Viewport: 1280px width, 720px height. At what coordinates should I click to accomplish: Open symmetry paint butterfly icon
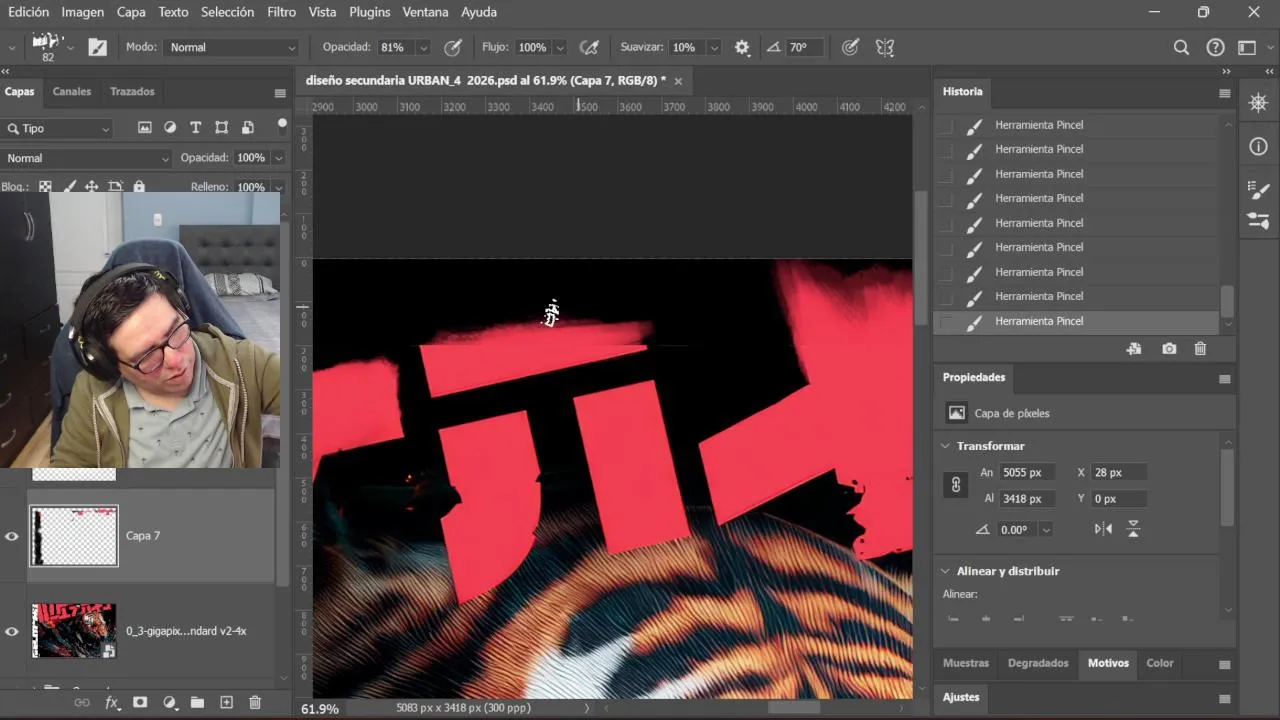pos(884,47)
